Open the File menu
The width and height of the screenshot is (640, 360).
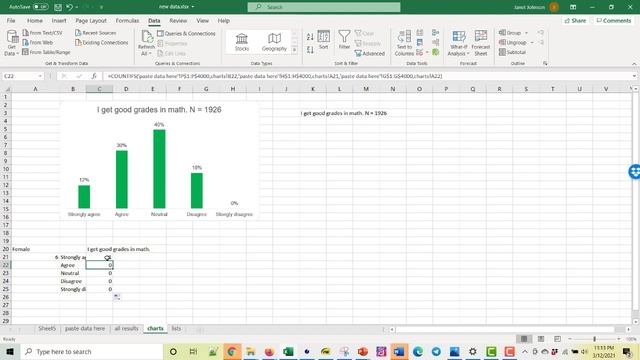11,20
